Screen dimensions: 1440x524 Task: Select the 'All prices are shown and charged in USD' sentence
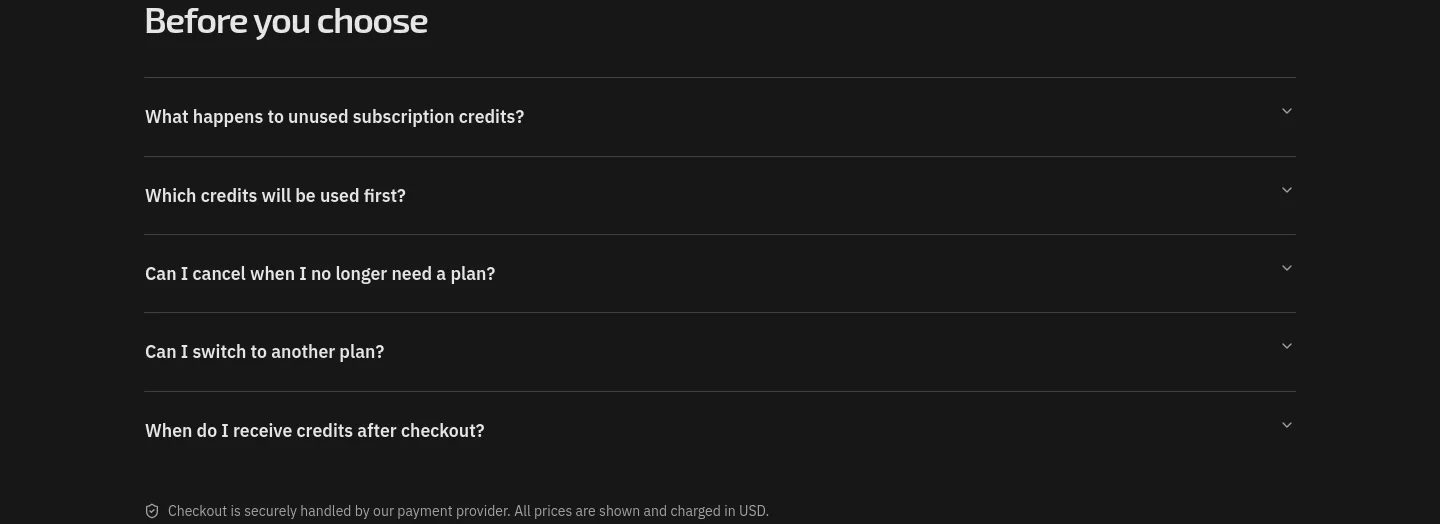point(642,511)
